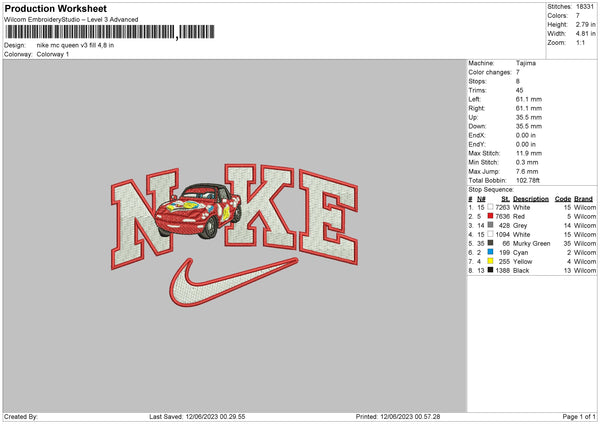Image resolution: width=600 pixels, height=424 pixels.
Task: Click the yellow color swatch in stop sequence
Action: (x=490, y=261)
